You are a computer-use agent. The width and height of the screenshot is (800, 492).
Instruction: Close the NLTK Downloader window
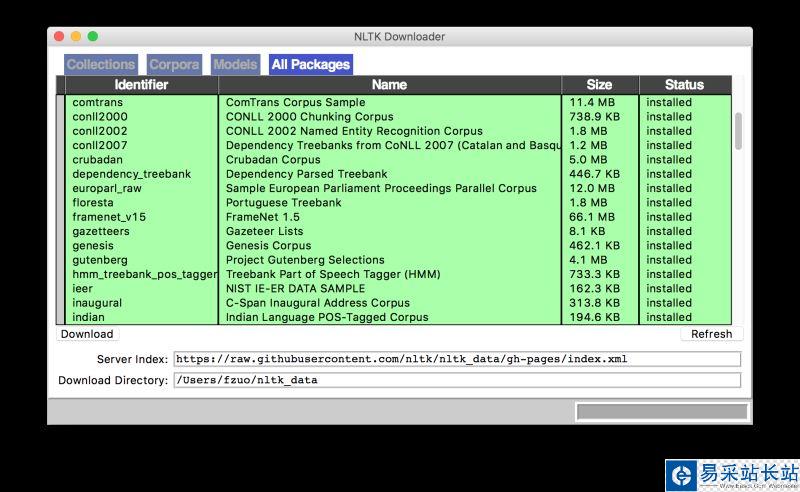click(x=59, y=36)
